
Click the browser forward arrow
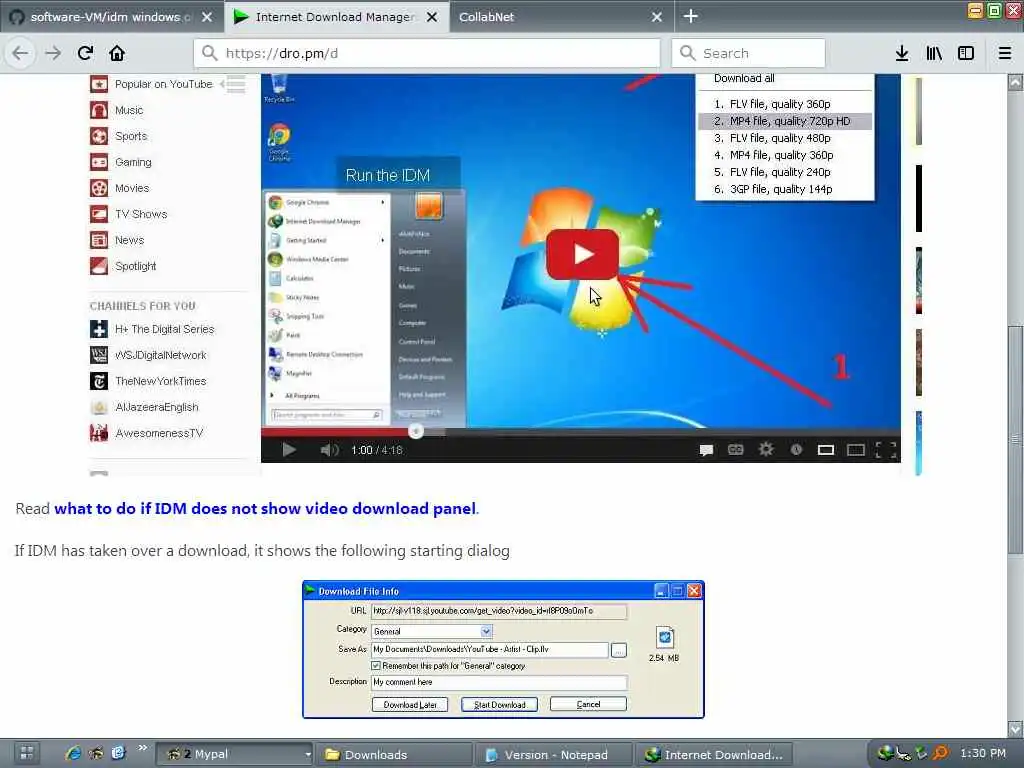53,53
